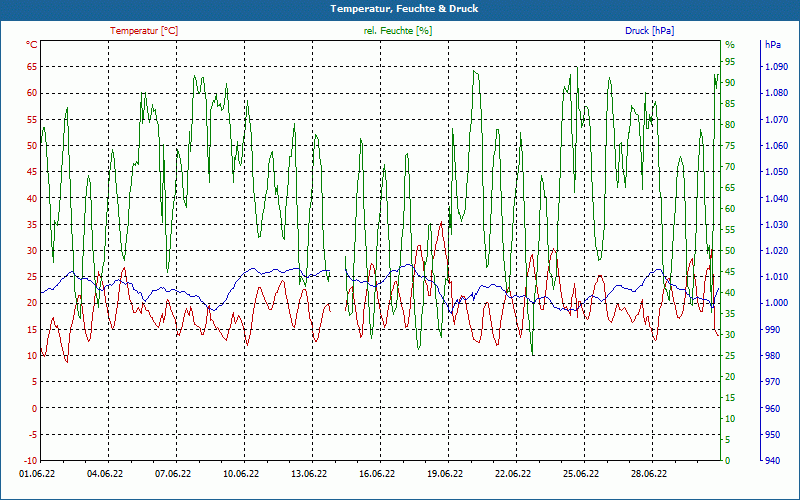Click the '25.06.22' date label
The image size is (800, 500).
581,473
